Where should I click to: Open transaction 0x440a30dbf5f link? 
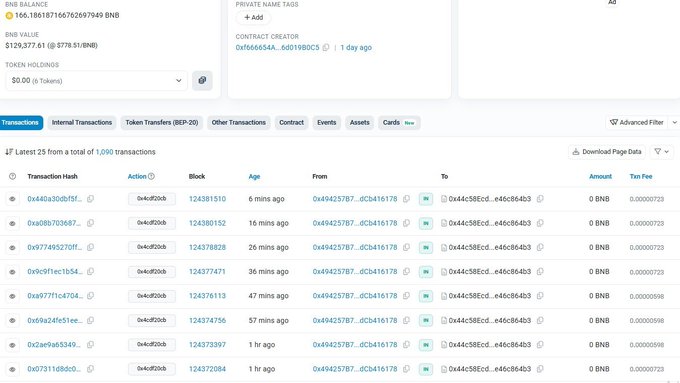coord(55,199)
